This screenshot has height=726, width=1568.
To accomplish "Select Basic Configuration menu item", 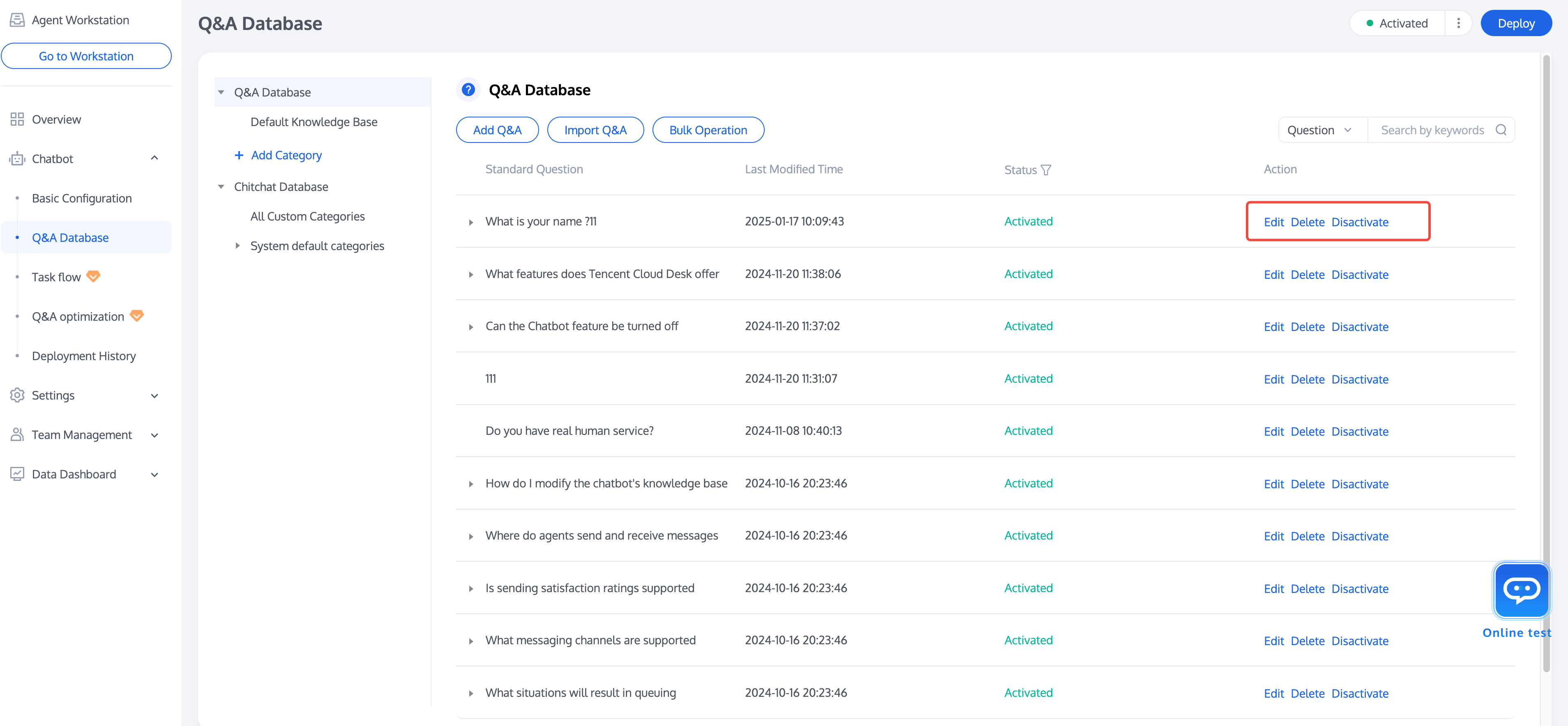I will [82, 198].
